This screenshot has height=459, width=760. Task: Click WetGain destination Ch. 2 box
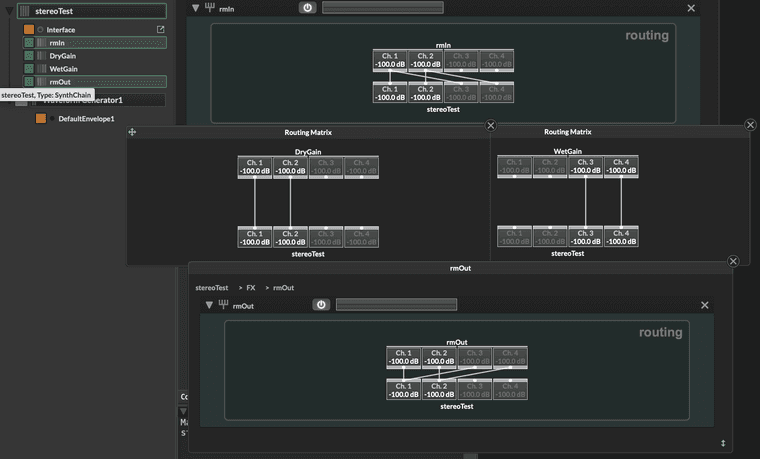(550, 237)
